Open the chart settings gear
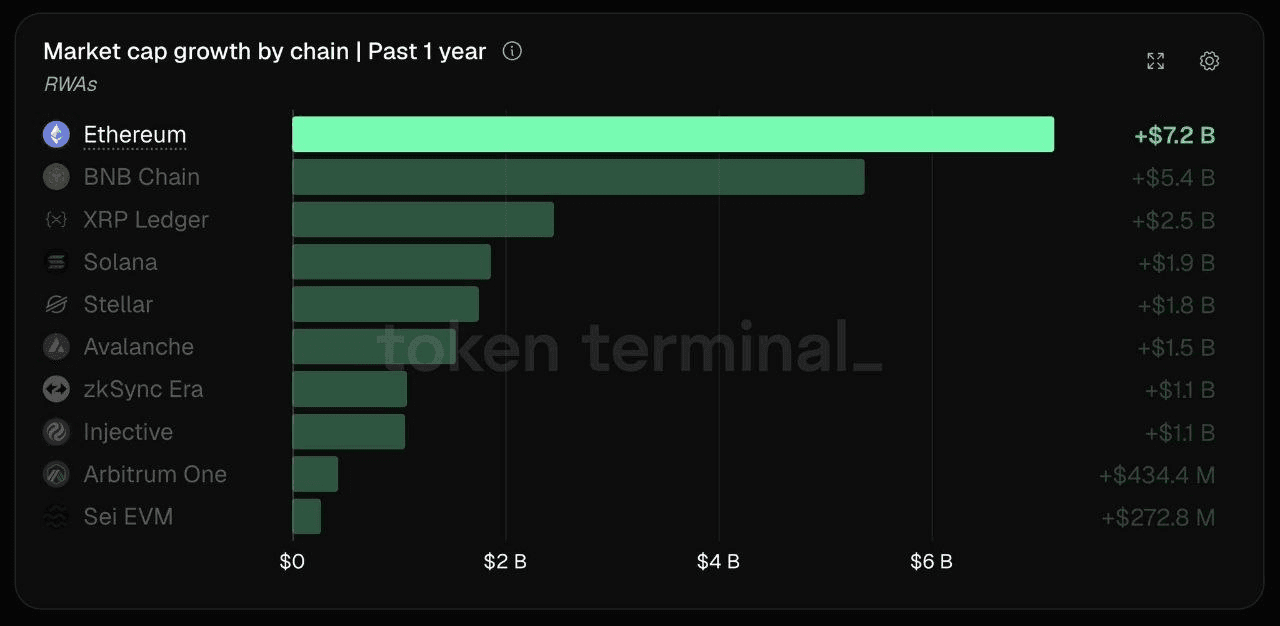This screenshot has height=626, width=1280. 1209,61
